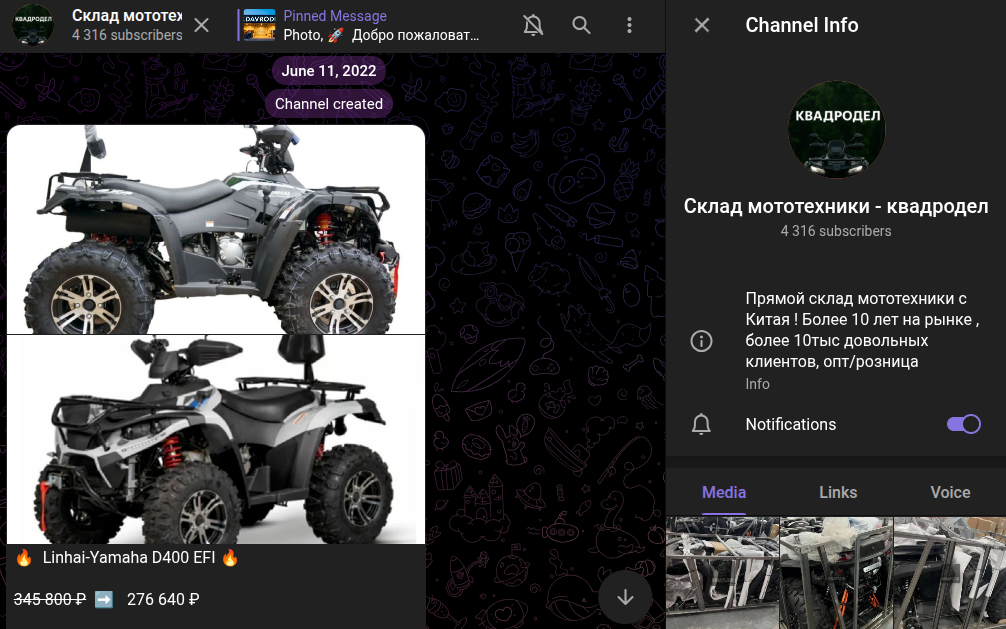Viewport: 1006px width, 629px height.
Task: Open the bottom ATV photo in the post
Action: [x=216, y=440]
